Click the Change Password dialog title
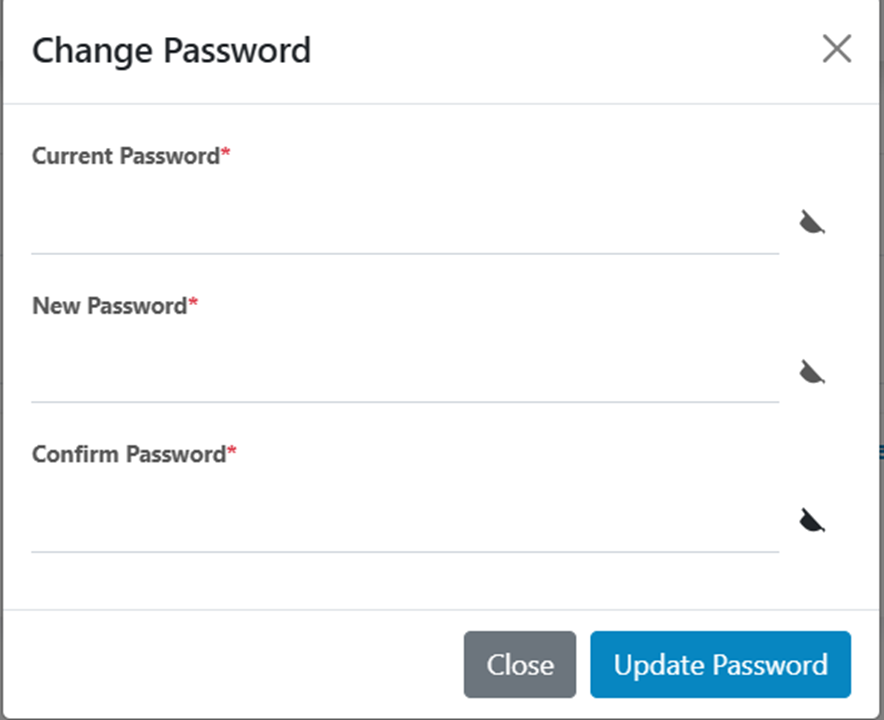 (171, 50)
